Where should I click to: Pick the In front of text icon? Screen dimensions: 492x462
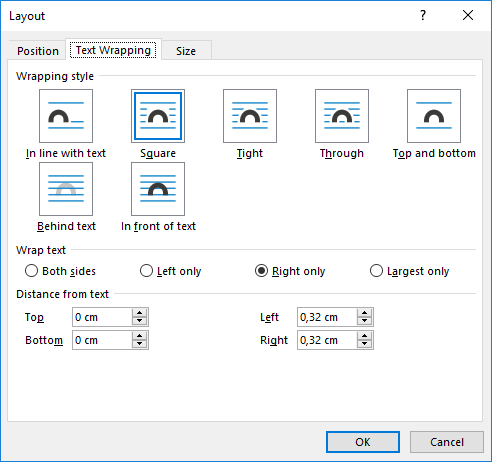[x=158, y=189]
